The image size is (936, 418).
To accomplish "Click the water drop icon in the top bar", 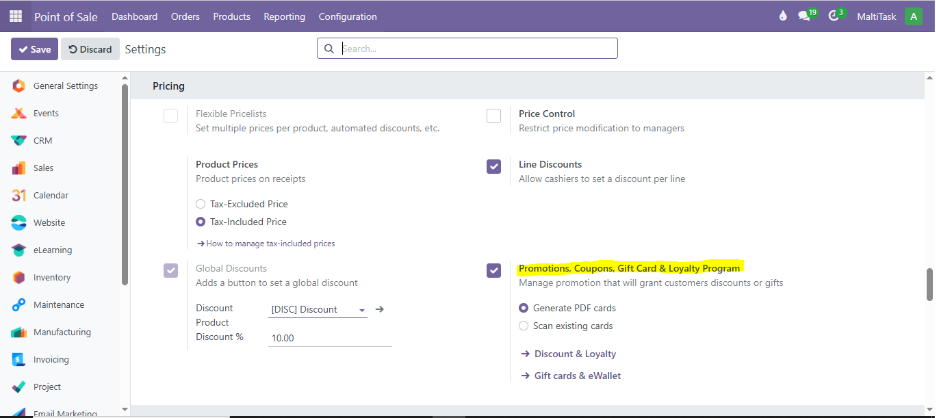I will (x=782, y=17).
